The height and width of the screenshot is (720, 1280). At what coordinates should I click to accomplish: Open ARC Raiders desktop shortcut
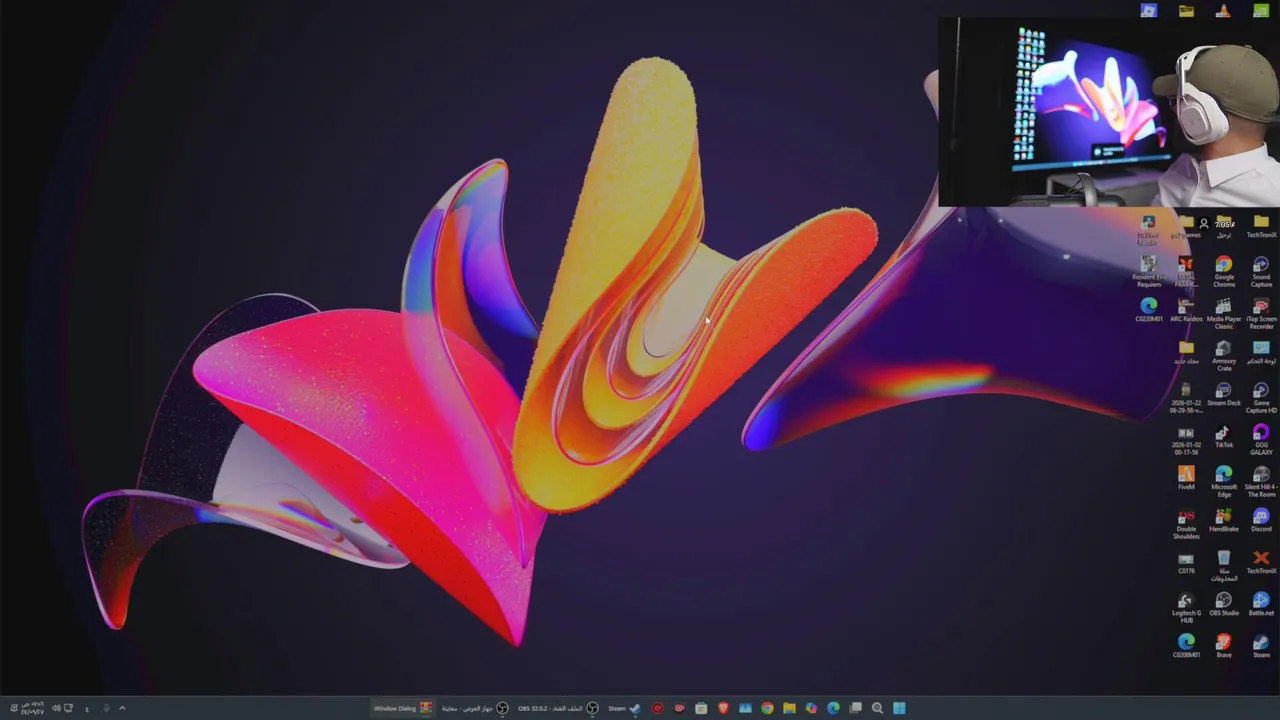pyautogui.click(x=1186, y=312)
